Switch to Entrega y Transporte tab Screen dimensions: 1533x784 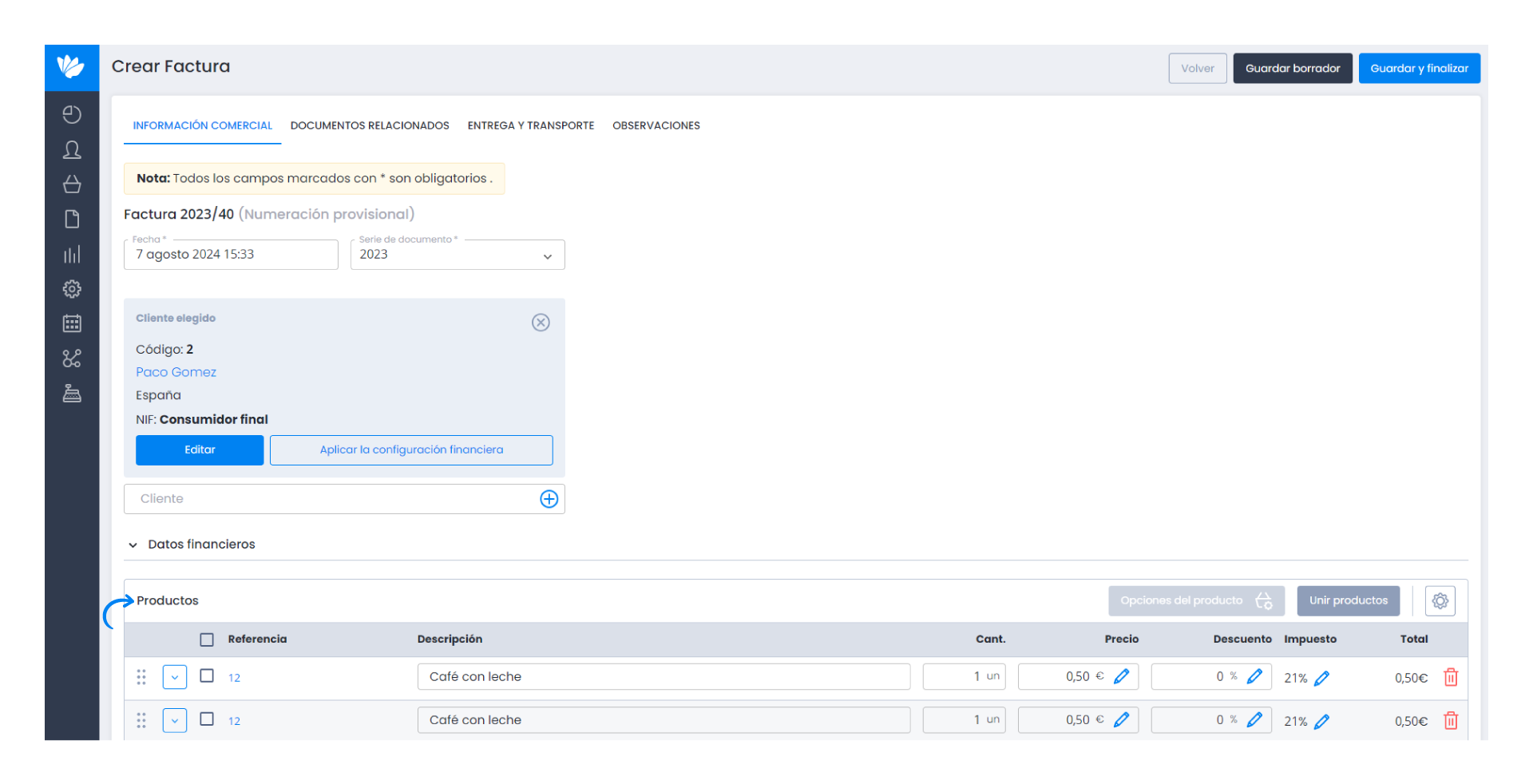(x=531, y=125)
